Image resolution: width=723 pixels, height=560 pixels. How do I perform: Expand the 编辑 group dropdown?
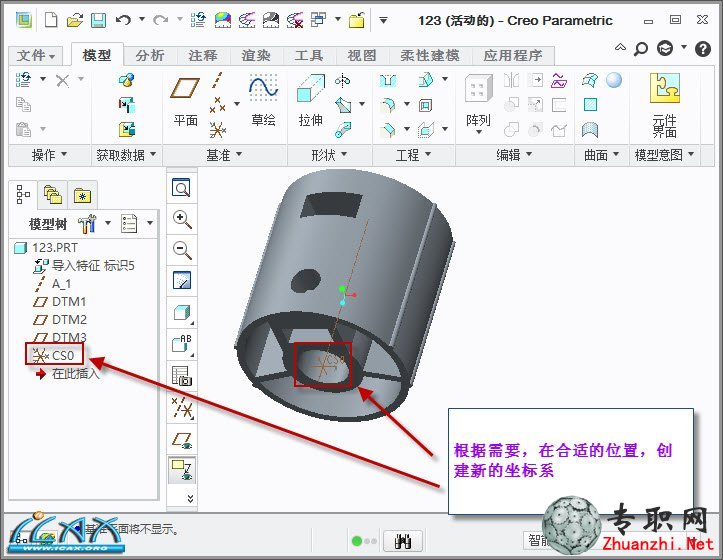pos(514,155)
